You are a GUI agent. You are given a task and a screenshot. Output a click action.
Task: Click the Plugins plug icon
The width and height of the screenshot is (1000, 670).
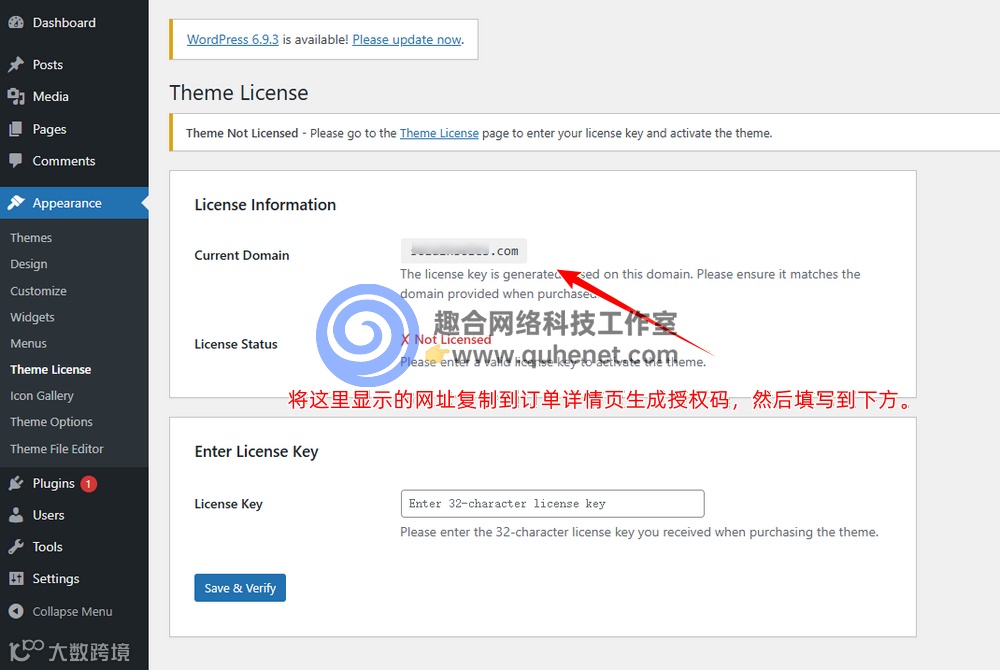point(16,483)
